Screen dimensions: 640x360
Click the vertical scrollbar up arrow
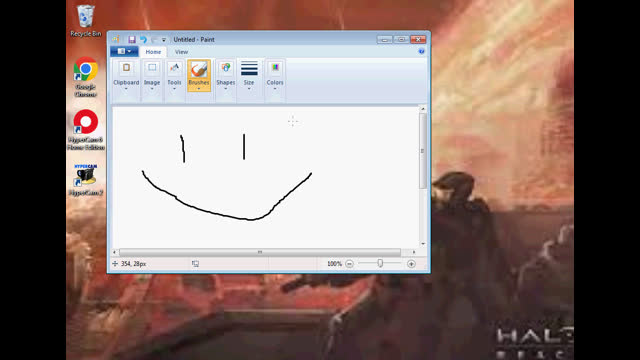[423, 109]
